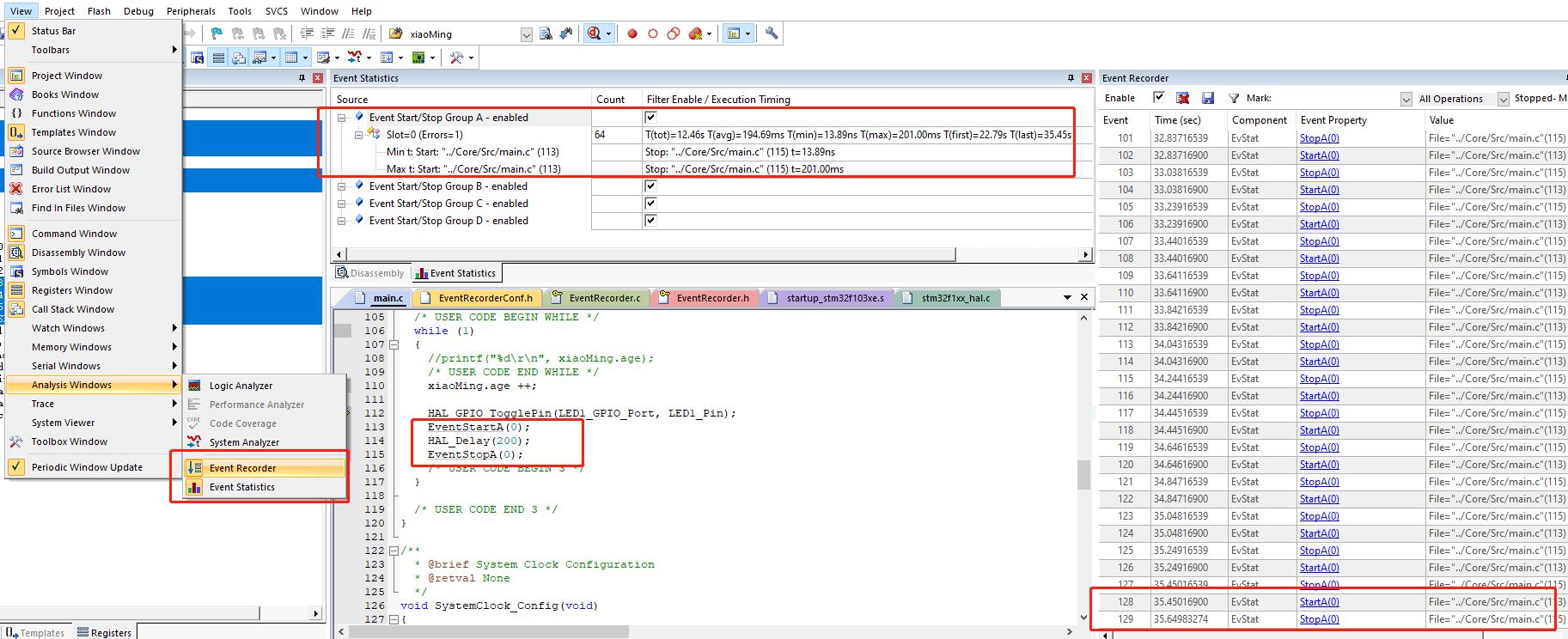The image size is (1568, 639).
Task: Open the Window layout toolbar icon
Action: pos(734,33)
